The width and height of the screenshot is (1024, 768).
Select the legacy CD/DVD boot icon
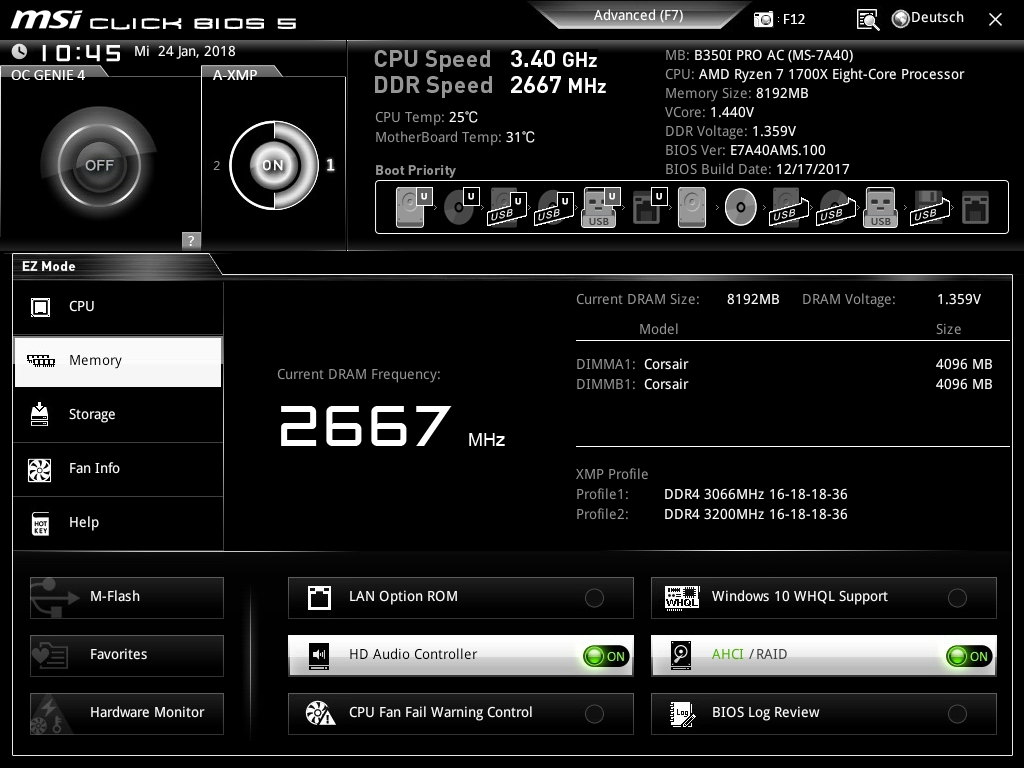coord(741,207)
